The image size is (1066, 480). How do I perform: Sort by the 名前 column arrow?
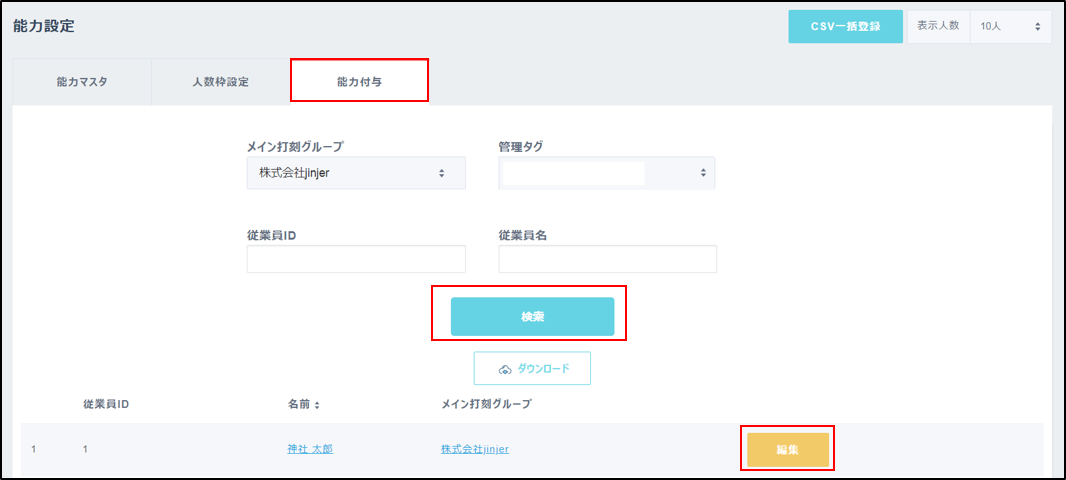coord(318,405)
